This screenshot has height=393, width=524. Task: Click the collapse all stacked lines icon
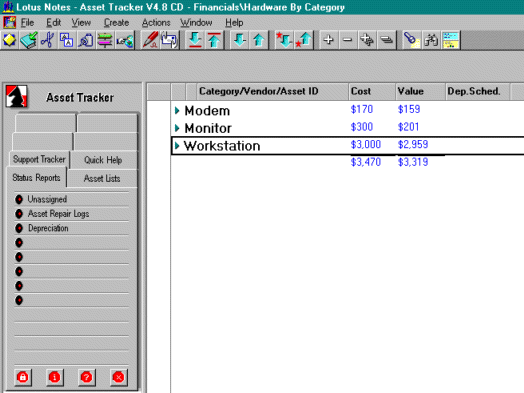[x=386, y=40]
